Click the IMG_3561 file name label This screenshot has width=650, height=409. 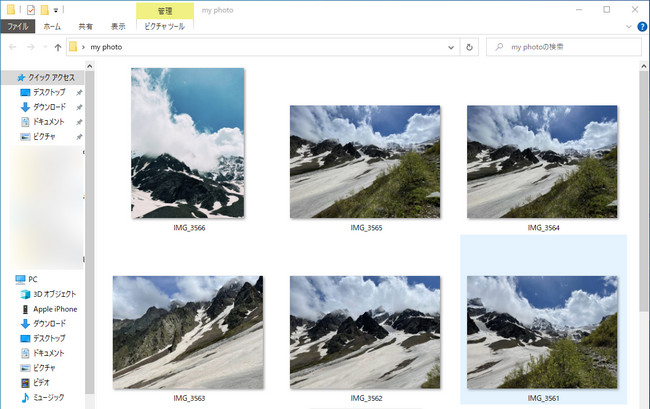[x=543, y=398]
